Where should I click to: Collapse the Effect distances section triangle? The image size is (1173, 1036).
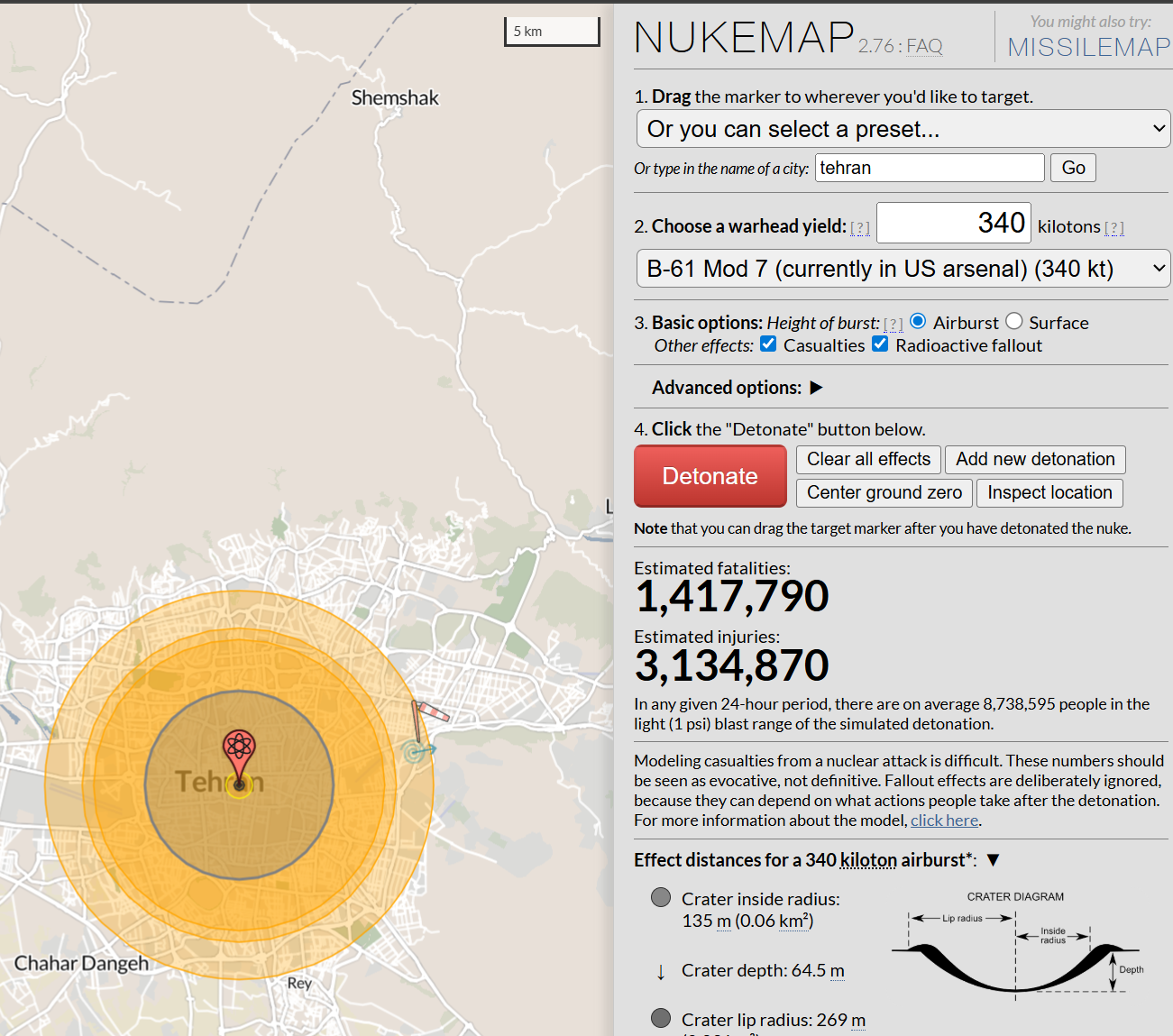click(x=993, y=860)
